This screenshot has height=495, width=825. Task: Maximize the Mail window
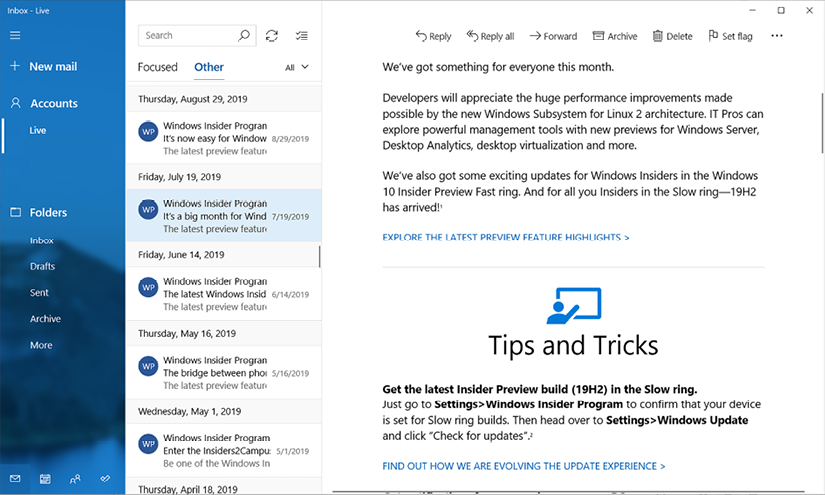781,10
